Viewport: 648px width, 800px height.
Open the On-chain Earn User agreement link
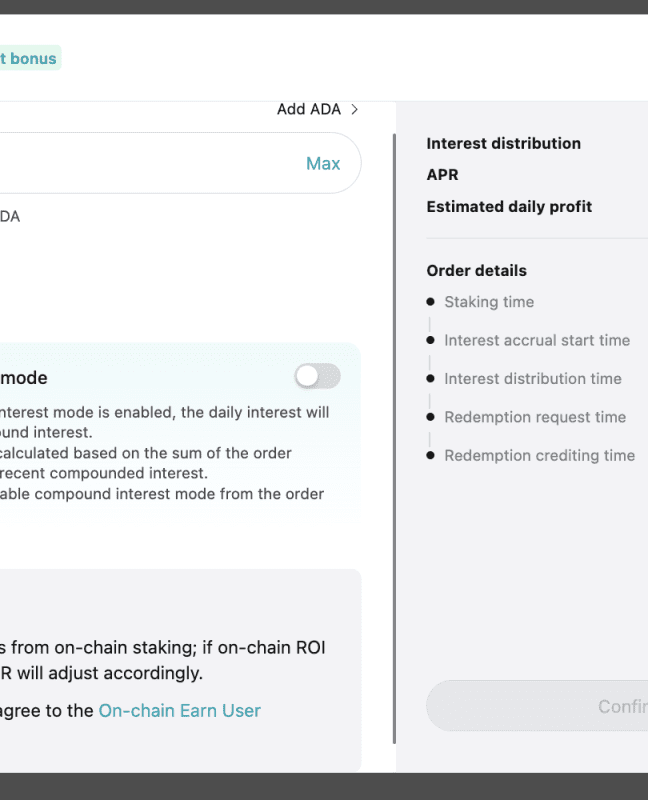coord(179,711)
